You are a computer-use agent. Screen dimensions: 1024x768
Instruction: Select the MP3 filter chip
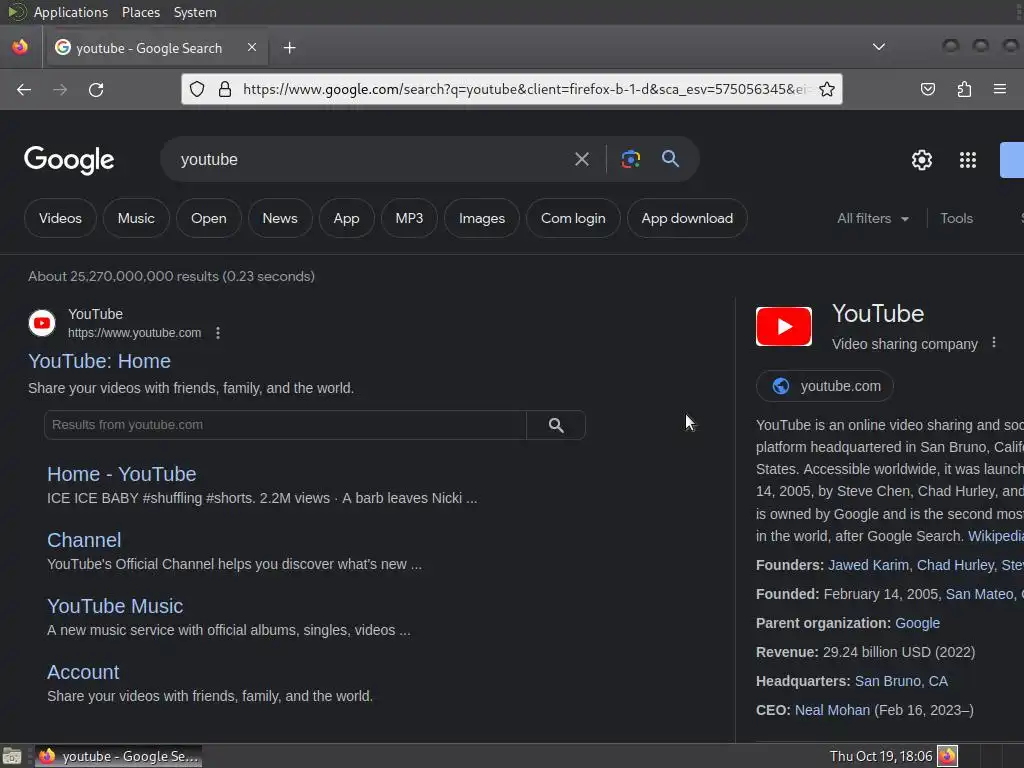click(409, 218)
